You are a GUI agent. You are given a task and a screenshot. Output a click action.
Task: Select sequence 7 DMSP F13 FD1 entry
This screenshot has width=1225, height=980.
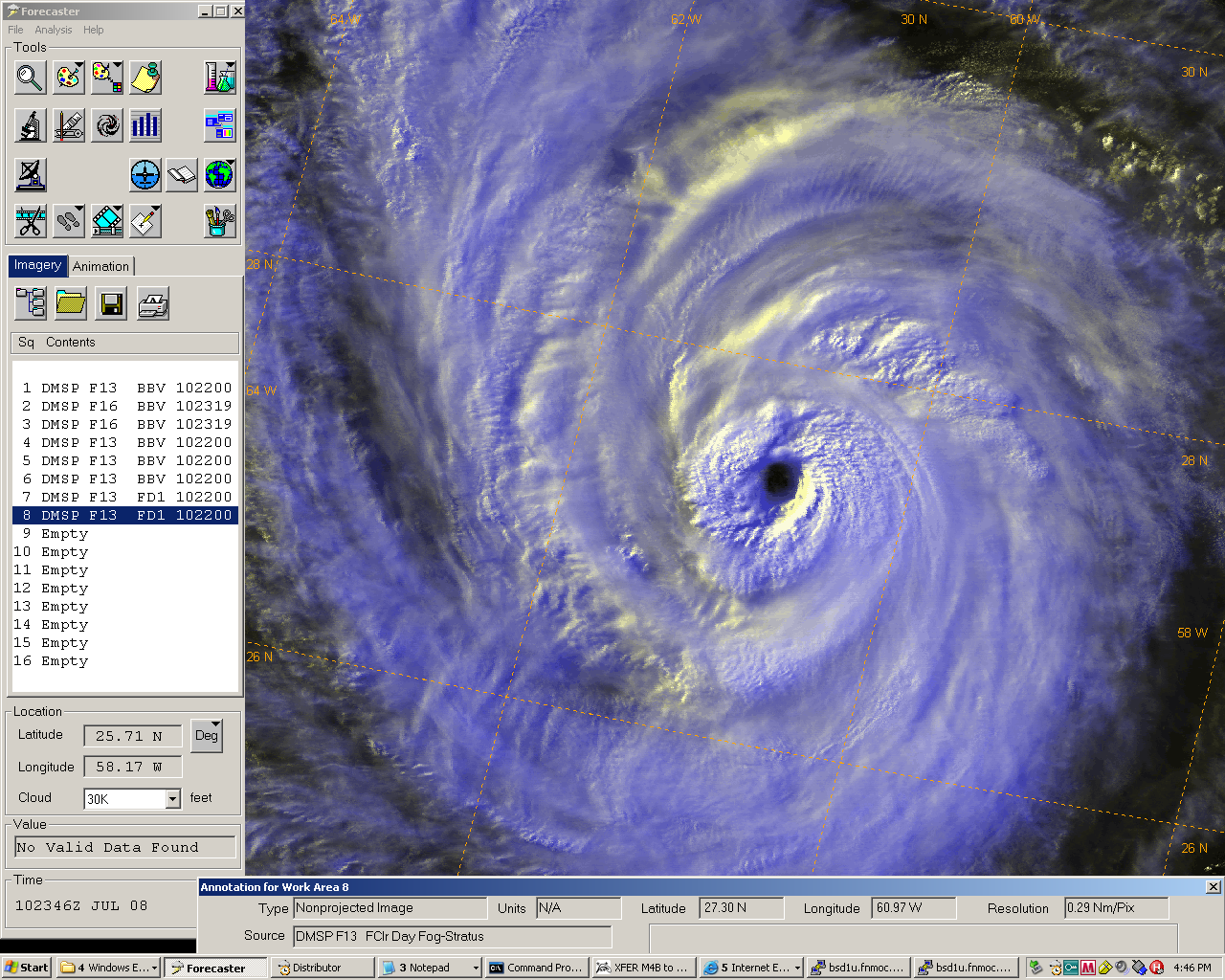(125, 497)
